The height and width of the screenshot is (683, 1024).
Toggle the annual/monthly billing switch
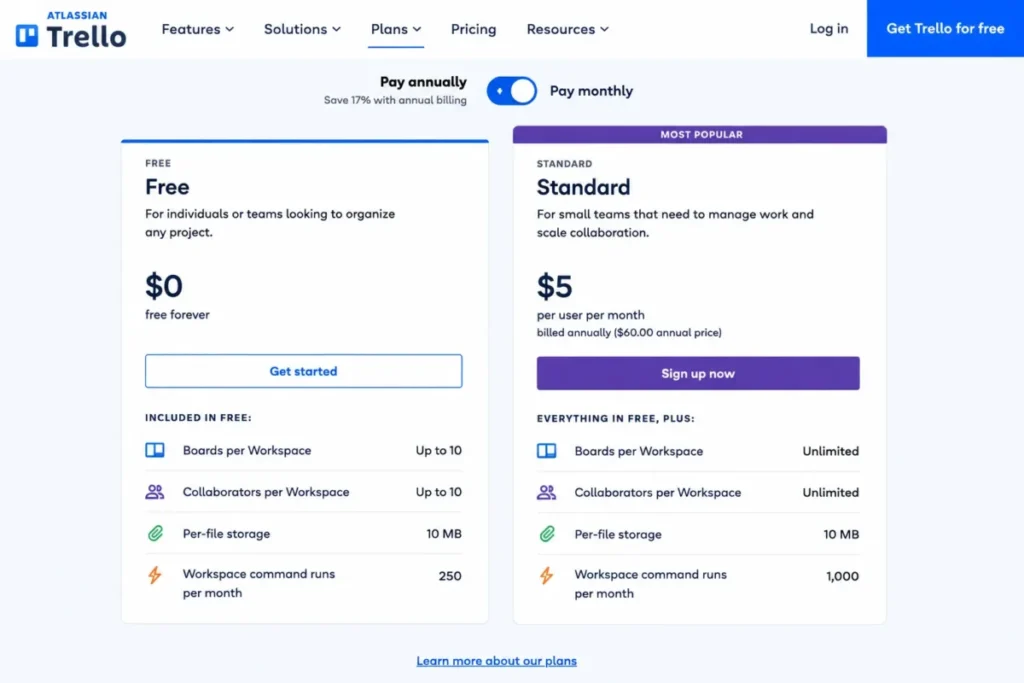(x=511, y=91)
